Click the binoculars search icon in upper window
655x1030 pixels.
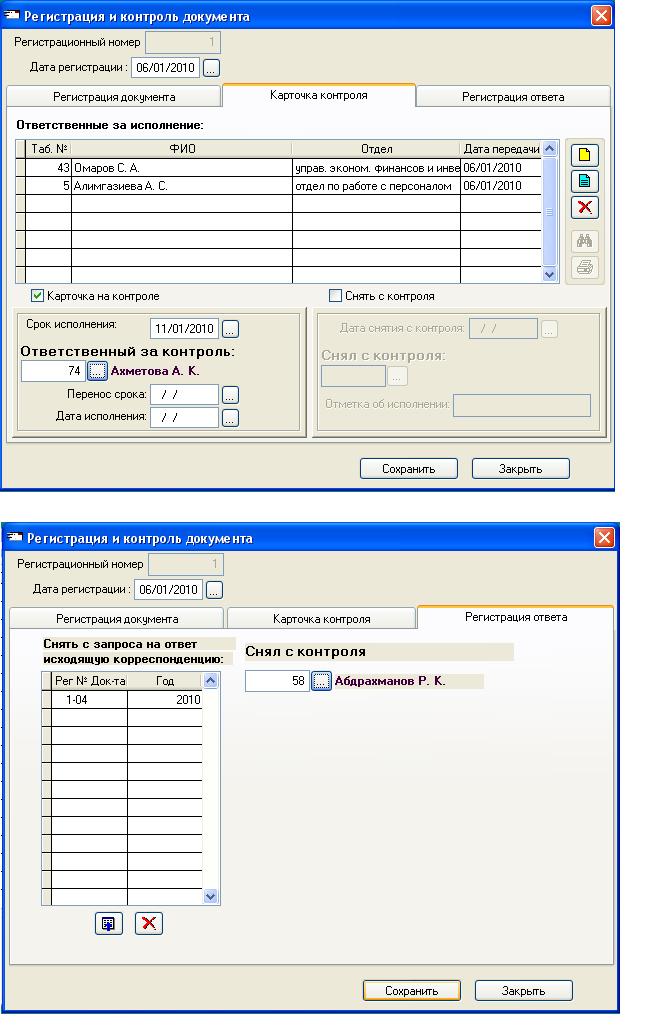coord(584,241)
